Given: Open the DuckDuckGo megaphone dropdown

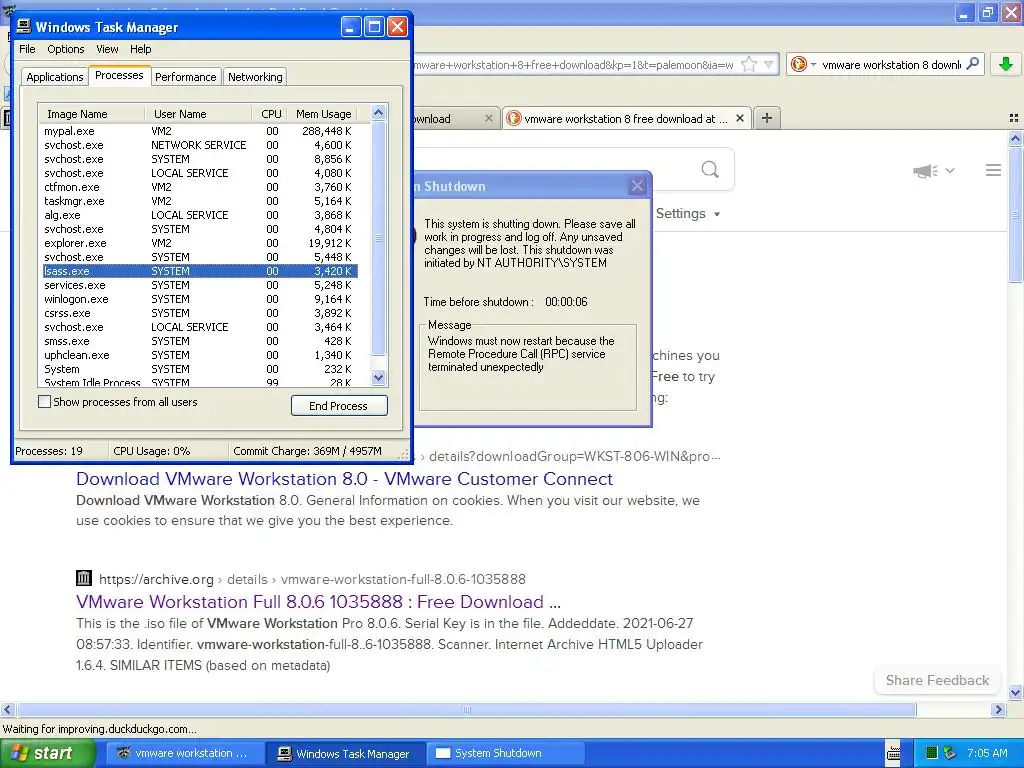Looking at the screenshot, I should click(933, 170).
